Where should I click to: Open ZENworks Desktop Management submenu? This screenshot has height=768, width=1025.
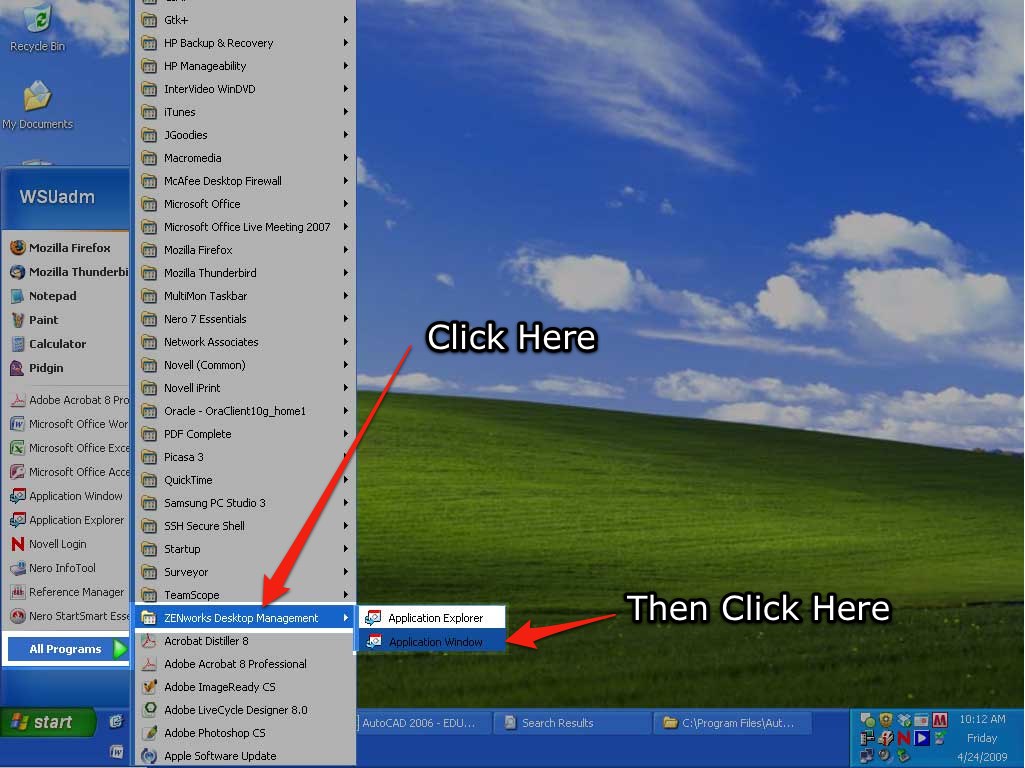tap(241, 618)
